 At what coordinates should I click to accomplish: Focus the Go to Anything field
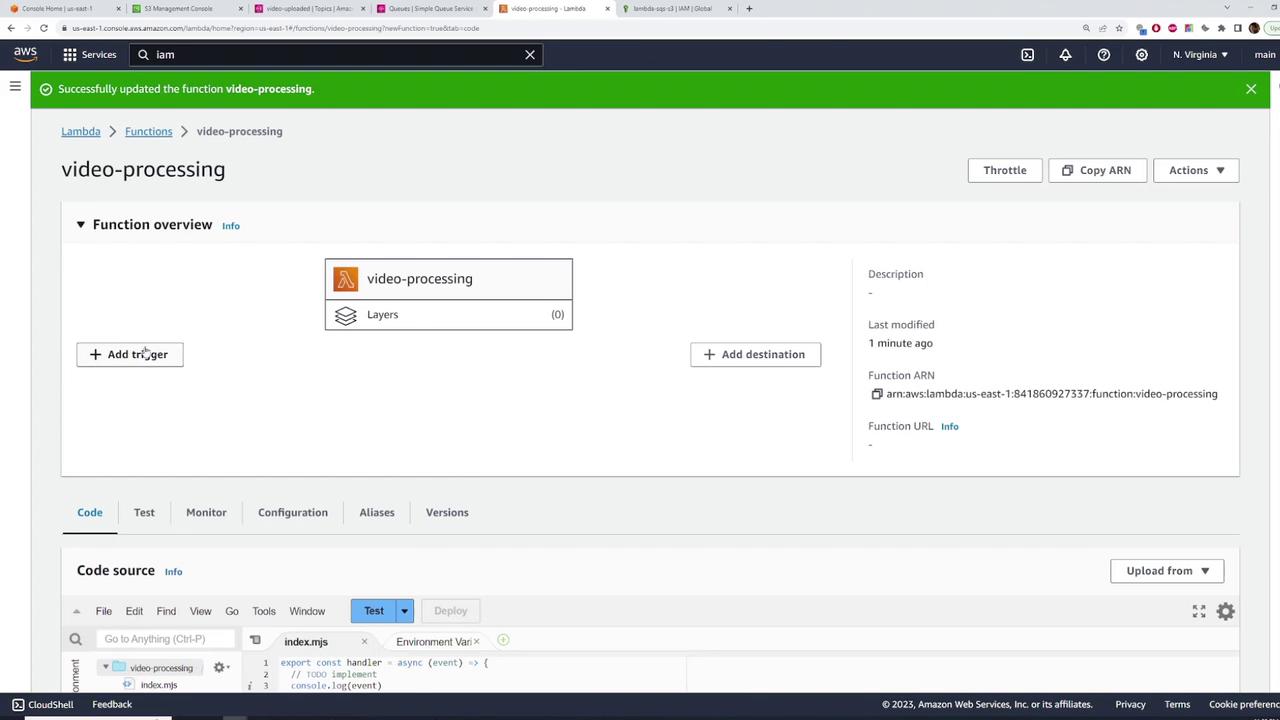165,639
